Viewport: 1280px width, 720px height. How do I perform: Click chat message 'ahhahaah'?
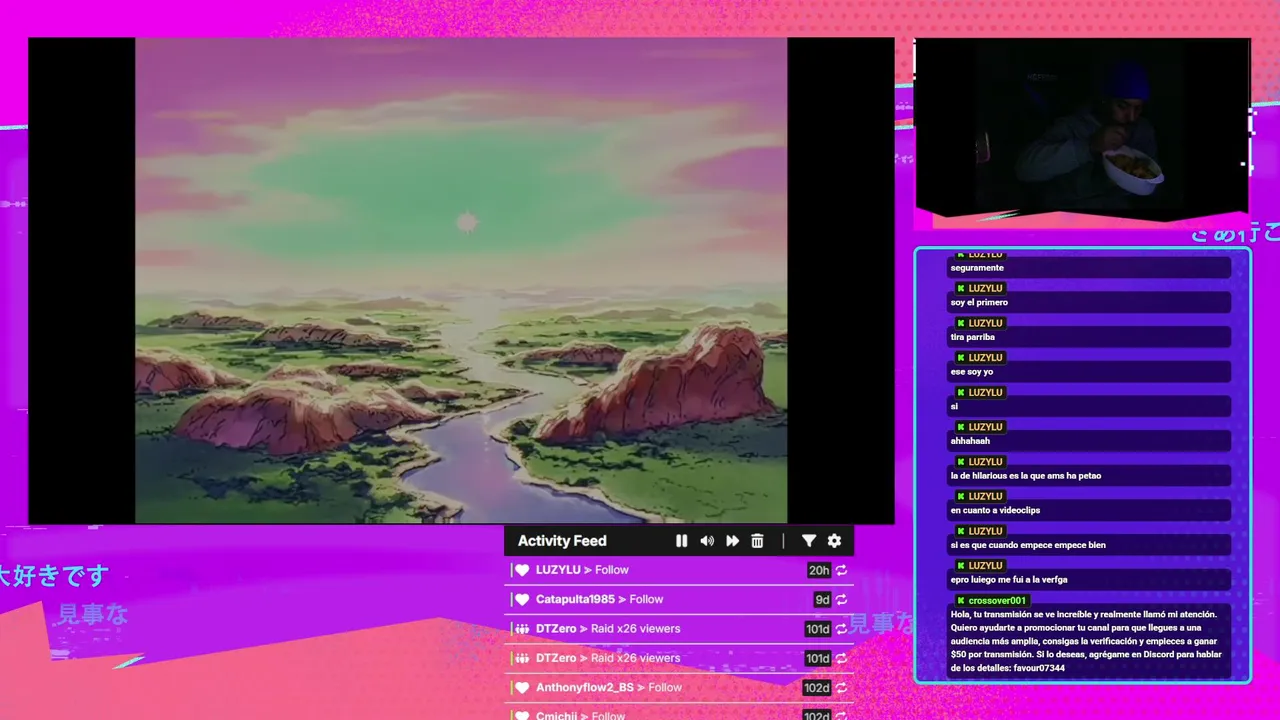tap(970, 441)
